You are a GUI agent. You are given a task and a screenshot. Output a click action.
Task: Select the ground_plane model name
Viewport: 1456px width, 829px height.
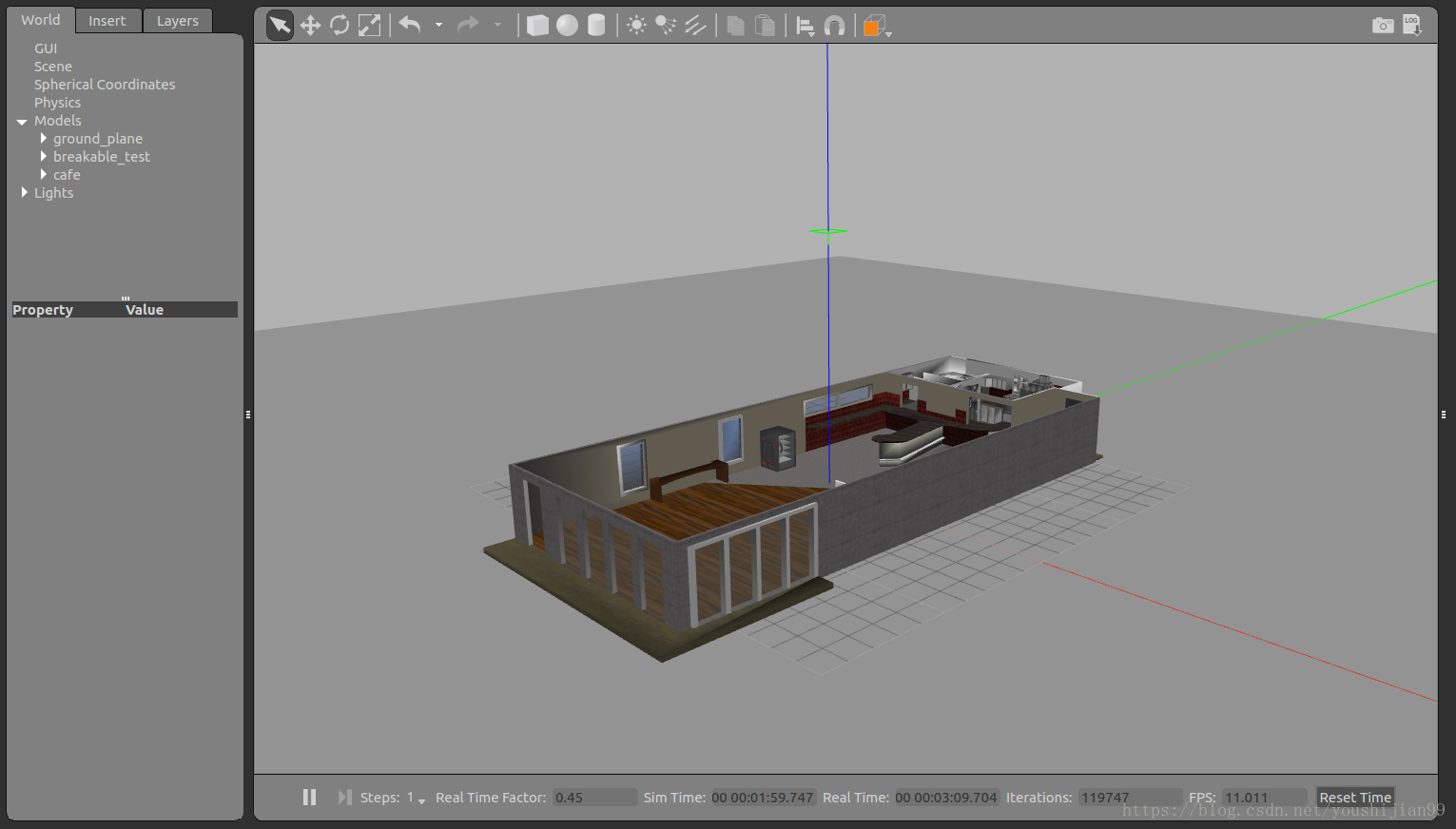pyautogui.click(x=98, y=139)
